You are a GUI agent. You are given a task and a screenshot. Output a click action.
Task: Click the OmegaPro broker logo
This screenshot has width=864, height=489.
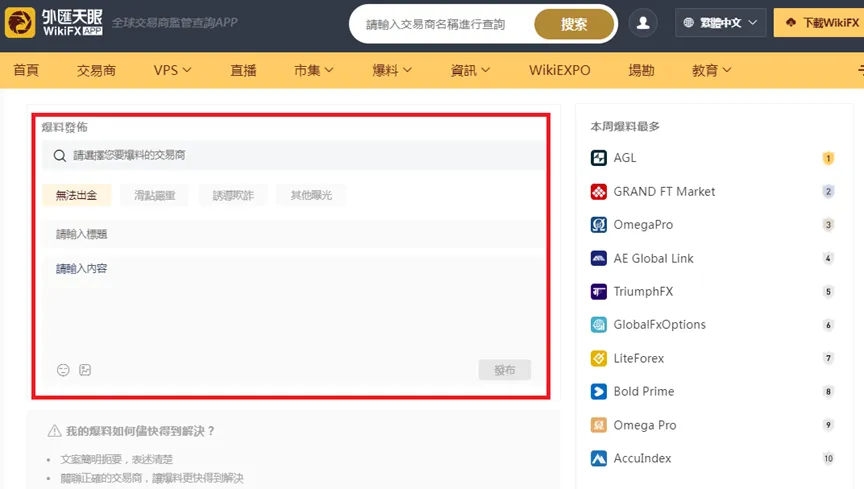tap(598, 225)
